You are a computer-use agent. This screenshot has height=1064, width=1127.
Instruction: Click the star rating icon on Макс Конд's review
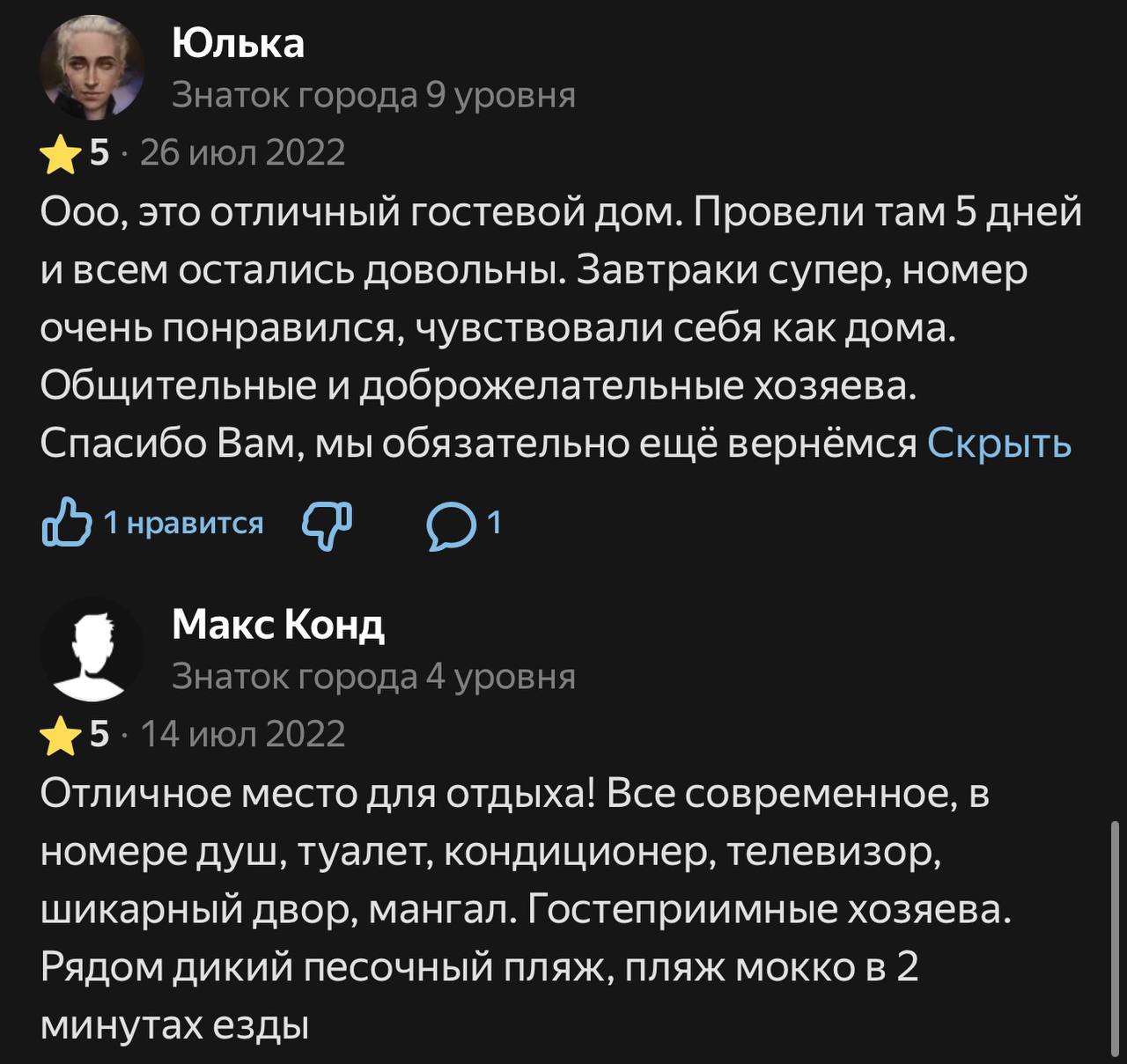point(61,736)
